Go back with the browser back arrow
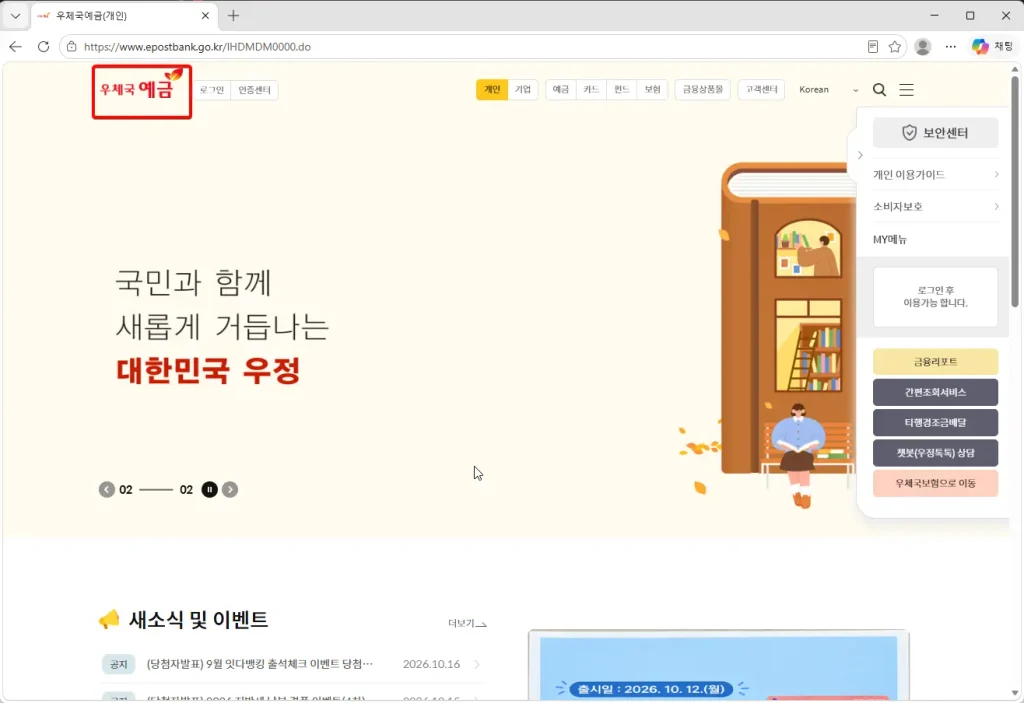Screen dimensions: 1024x703 coord(16,46)
